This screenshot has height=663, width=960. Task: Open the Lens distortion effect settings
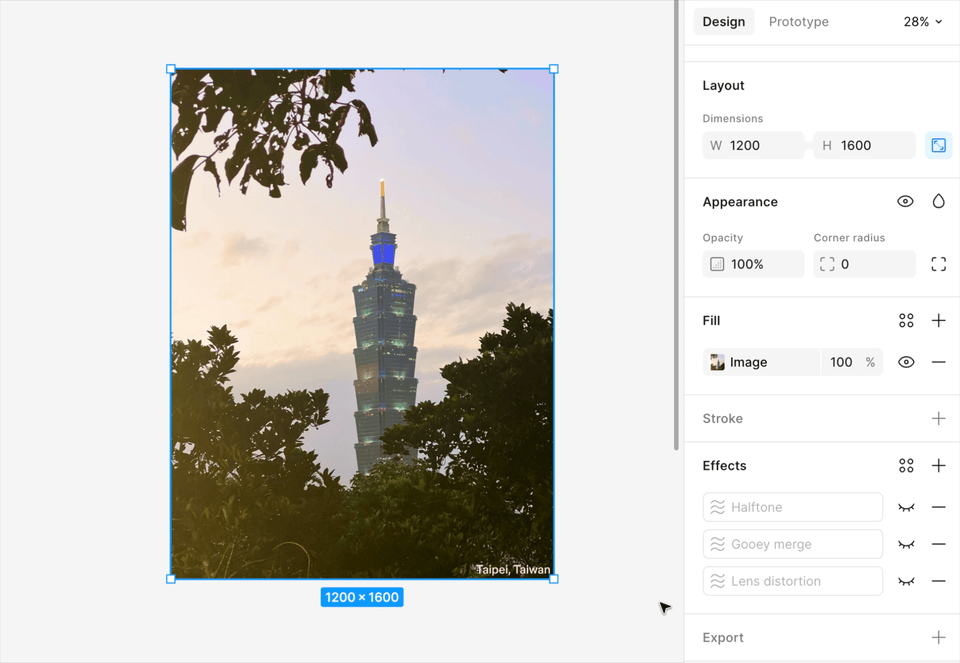[792, 581]
